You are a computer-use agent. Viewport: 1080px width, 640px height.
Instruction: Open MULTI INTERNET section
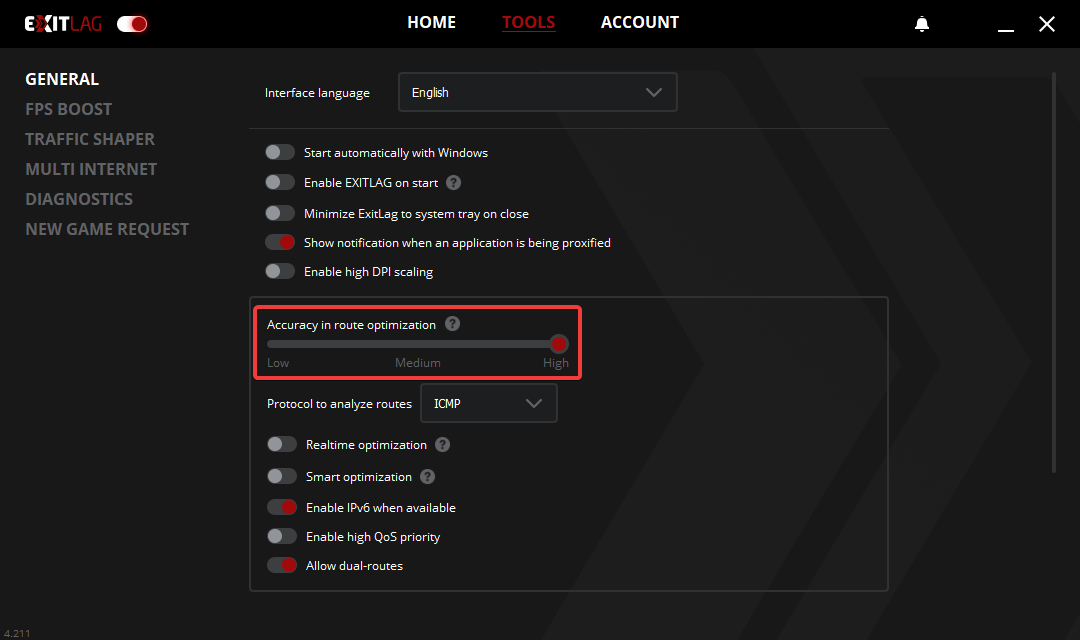coord(91,169)
